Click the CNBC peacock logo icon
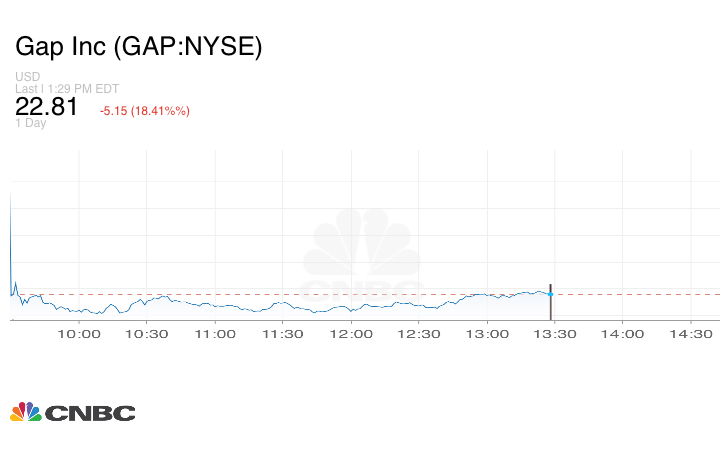720x450 pixels. click(x=26, y=412)
